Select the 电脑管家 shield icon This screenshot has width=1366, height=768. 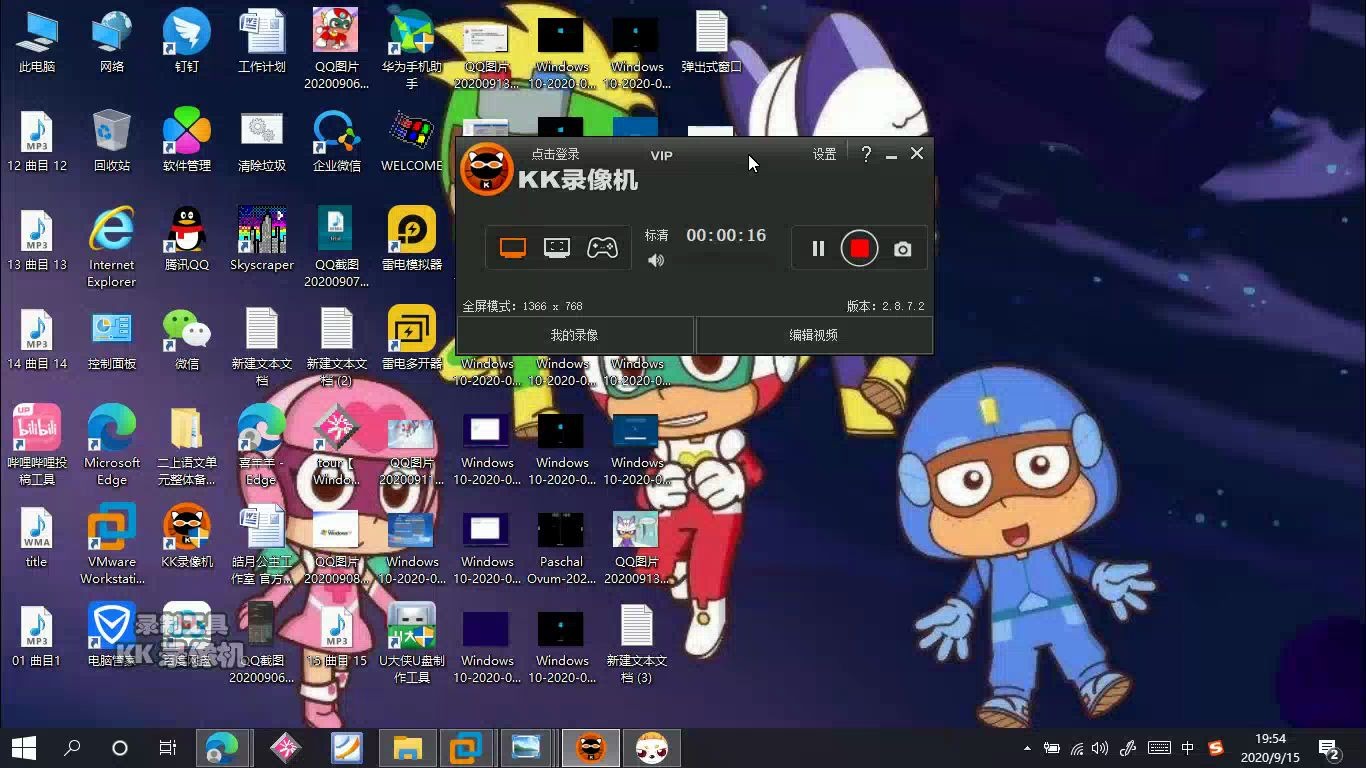[112, 635]
